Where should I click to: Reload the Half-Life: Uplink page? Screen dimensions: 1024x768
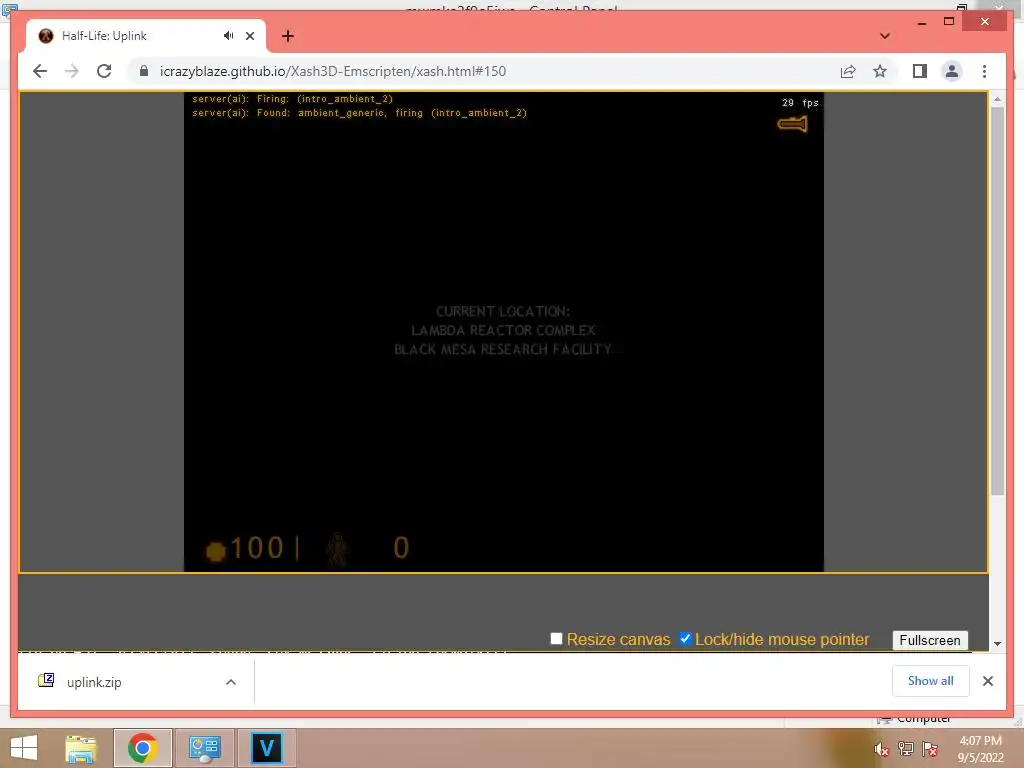(104, 71)
